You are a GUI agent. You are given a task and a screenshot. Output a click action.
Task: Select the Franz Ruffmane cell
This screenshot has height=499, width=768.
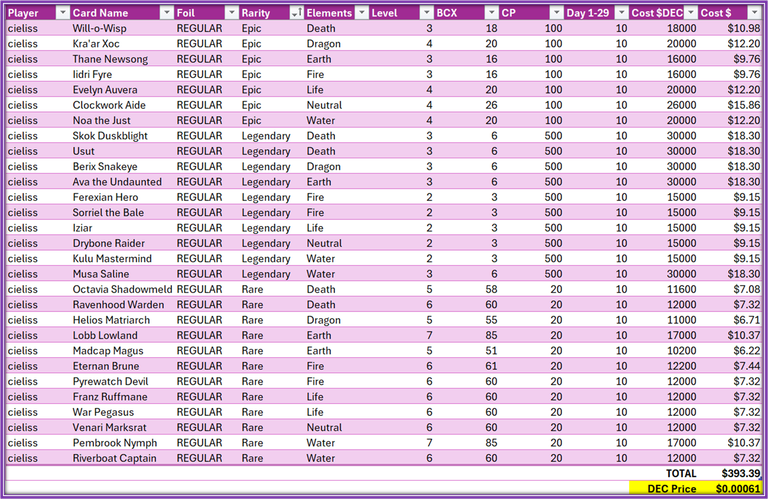122,397
